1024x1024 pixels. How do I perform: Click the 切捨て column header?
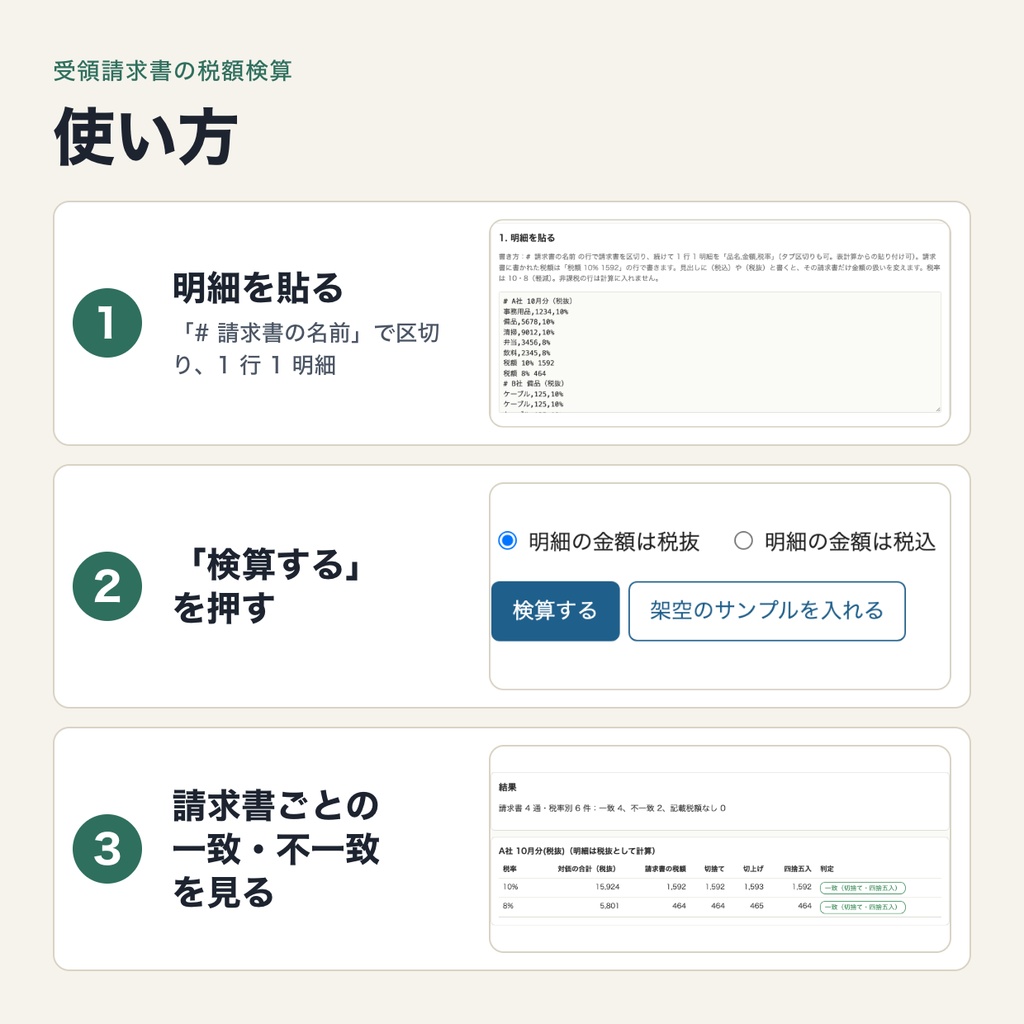coord(714,869)
